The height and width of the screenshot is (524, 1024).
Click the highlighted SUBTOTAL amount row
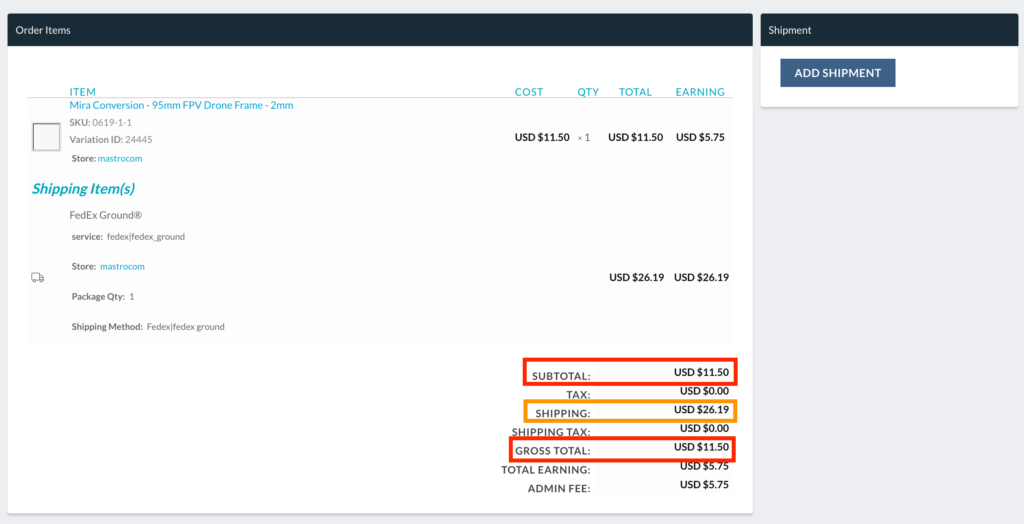[x=630, y=373]
